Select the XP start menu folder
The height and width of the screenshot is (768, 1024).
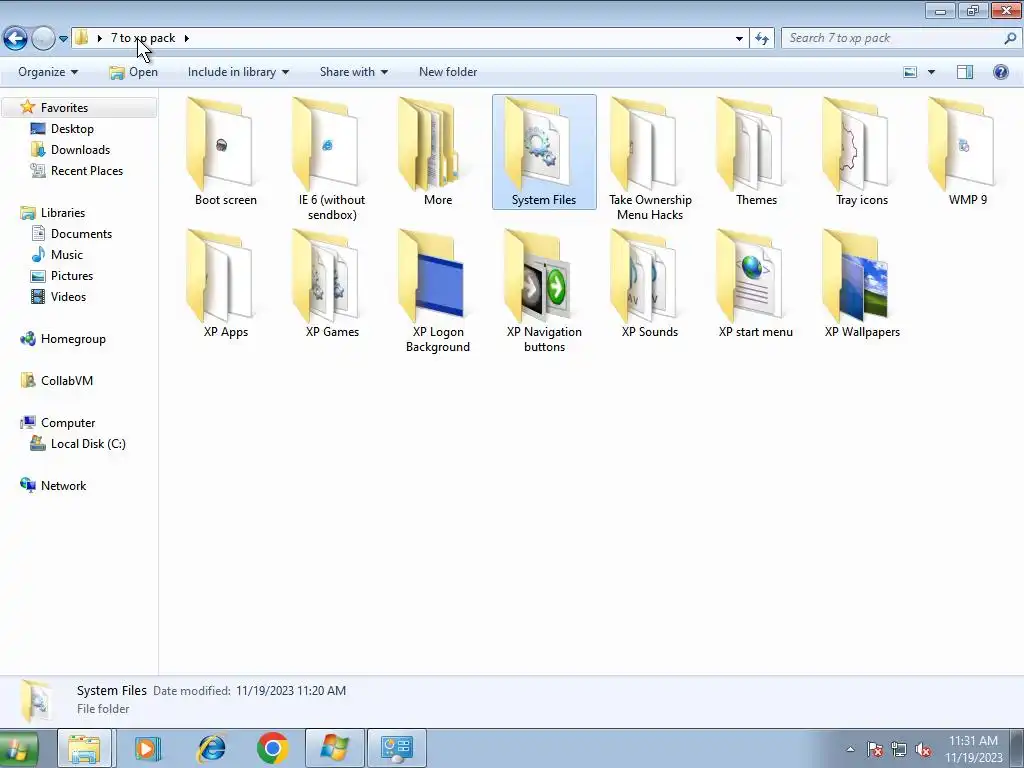756,283
